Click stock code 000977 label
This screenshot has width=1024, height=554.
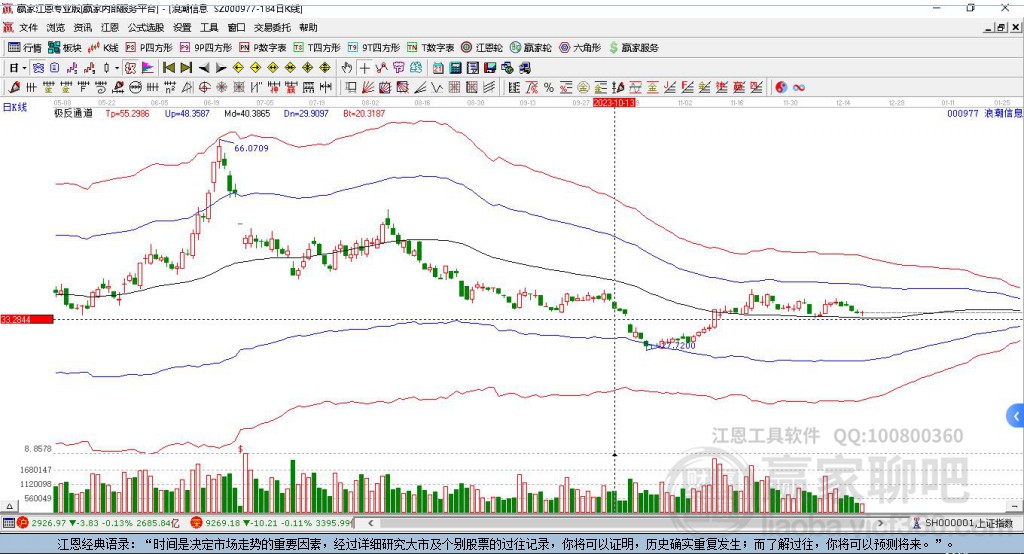963,113
